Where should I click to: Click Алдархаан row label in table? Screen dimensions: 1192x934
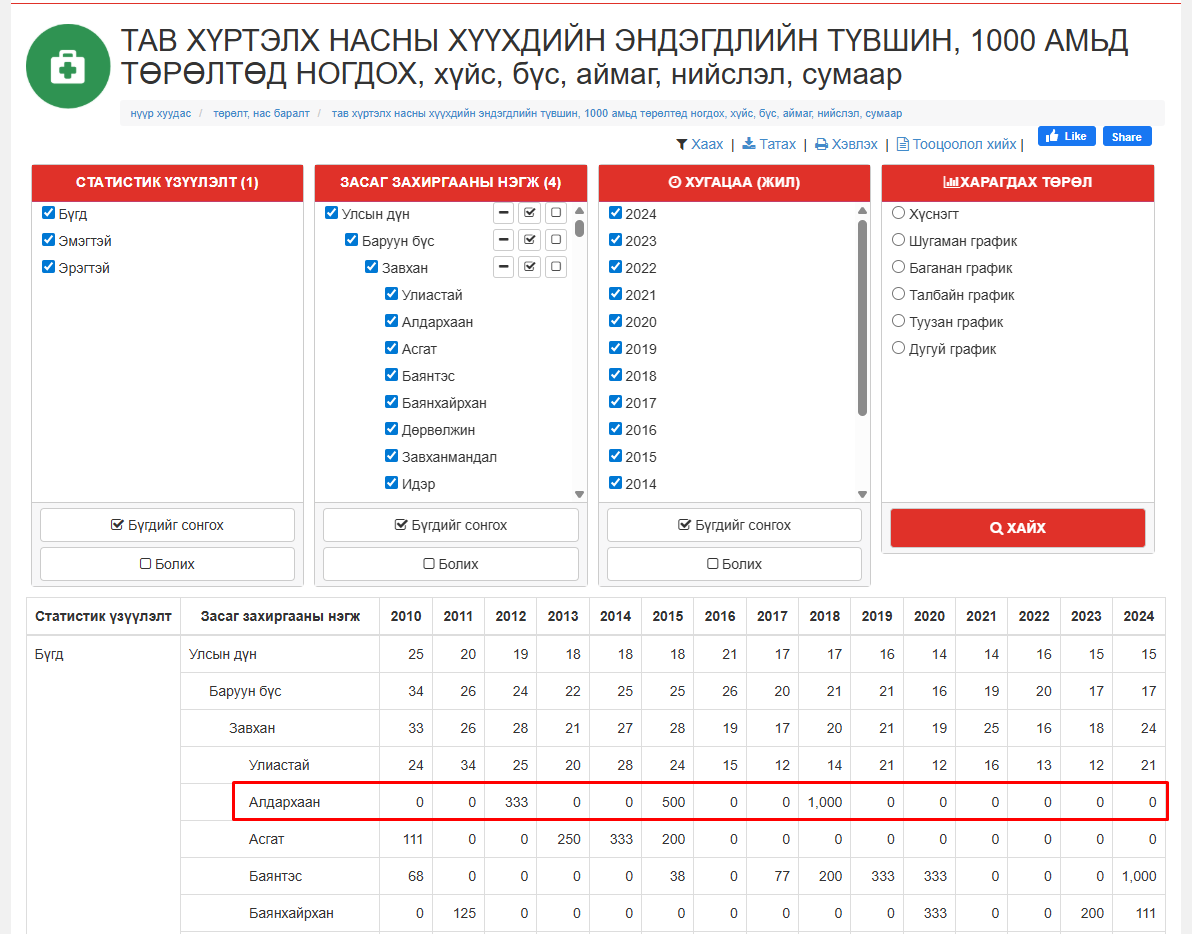tap(284, 803)
